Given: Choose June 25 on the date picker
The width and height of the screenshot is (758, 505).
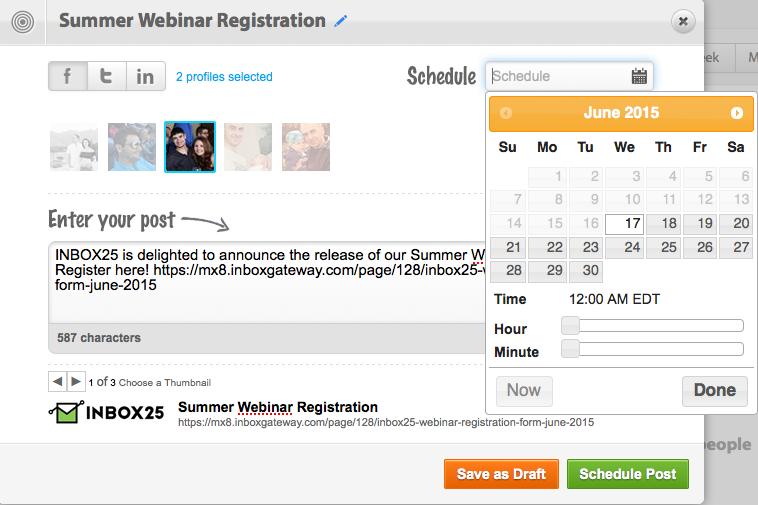Looking at the screenshot, I should 664,247.
